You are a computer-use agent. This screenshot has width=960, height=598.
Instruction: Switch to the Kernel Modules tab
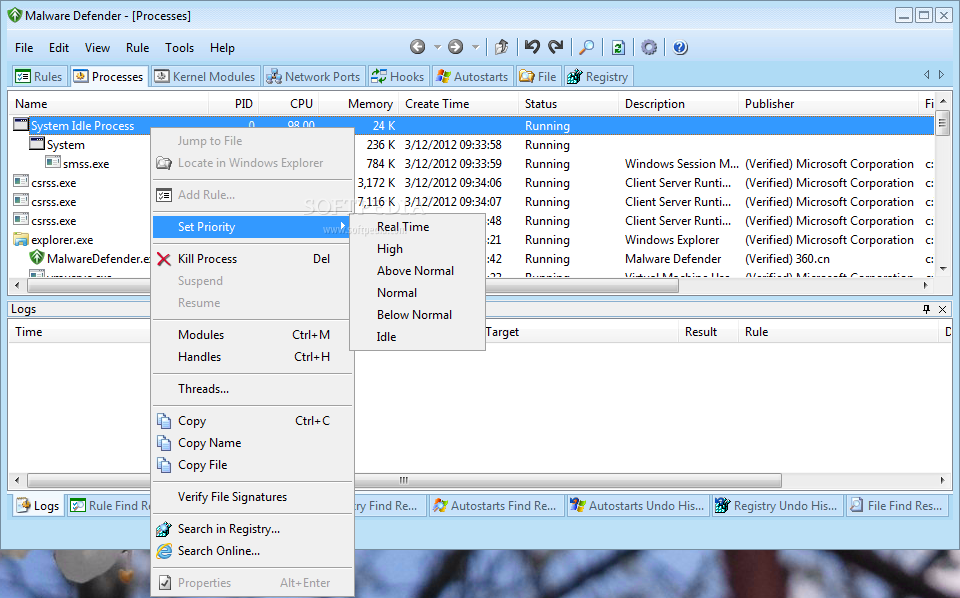pyautogui.click(x=205, y=77)
